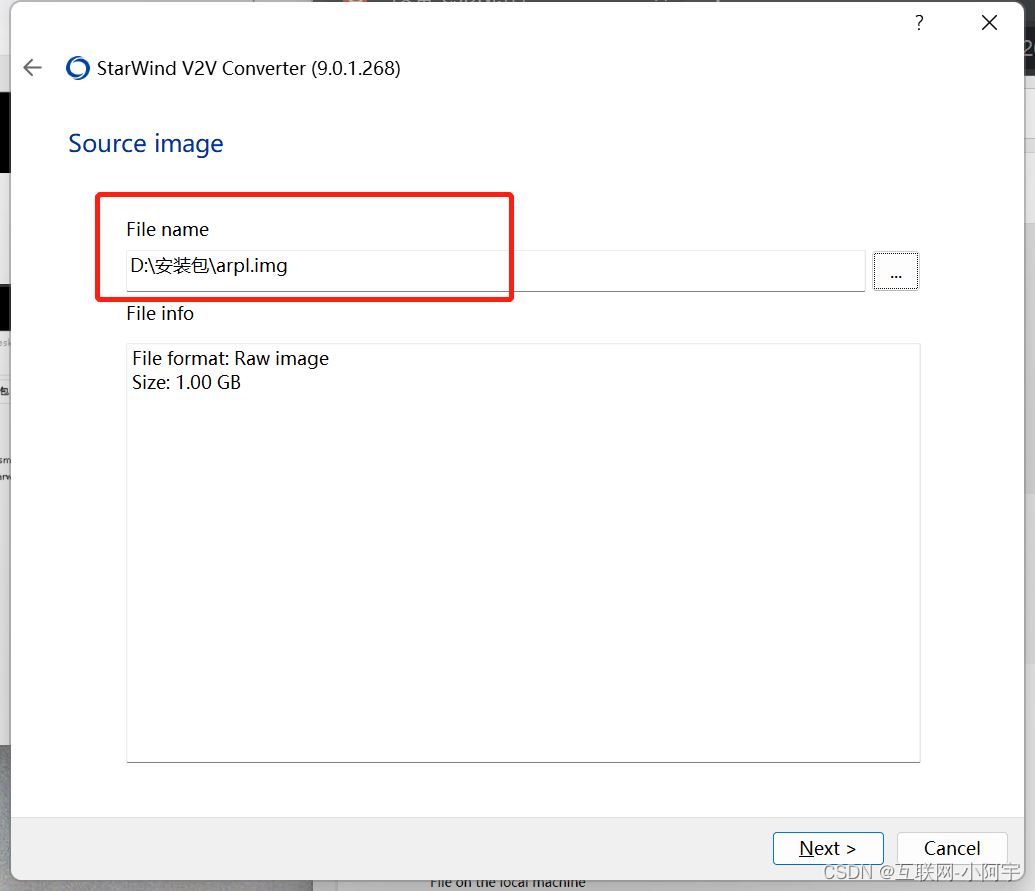Go back using the back arrow
This screenshot has height=891, width=1035.
(32, 67)
